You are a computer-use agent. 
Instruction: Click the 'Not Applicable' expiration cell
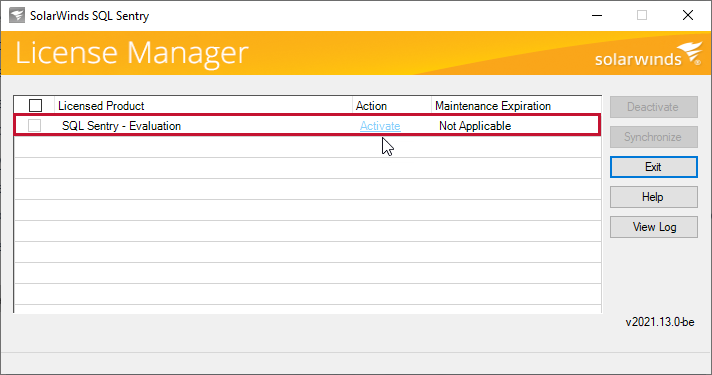coord(475,126)
